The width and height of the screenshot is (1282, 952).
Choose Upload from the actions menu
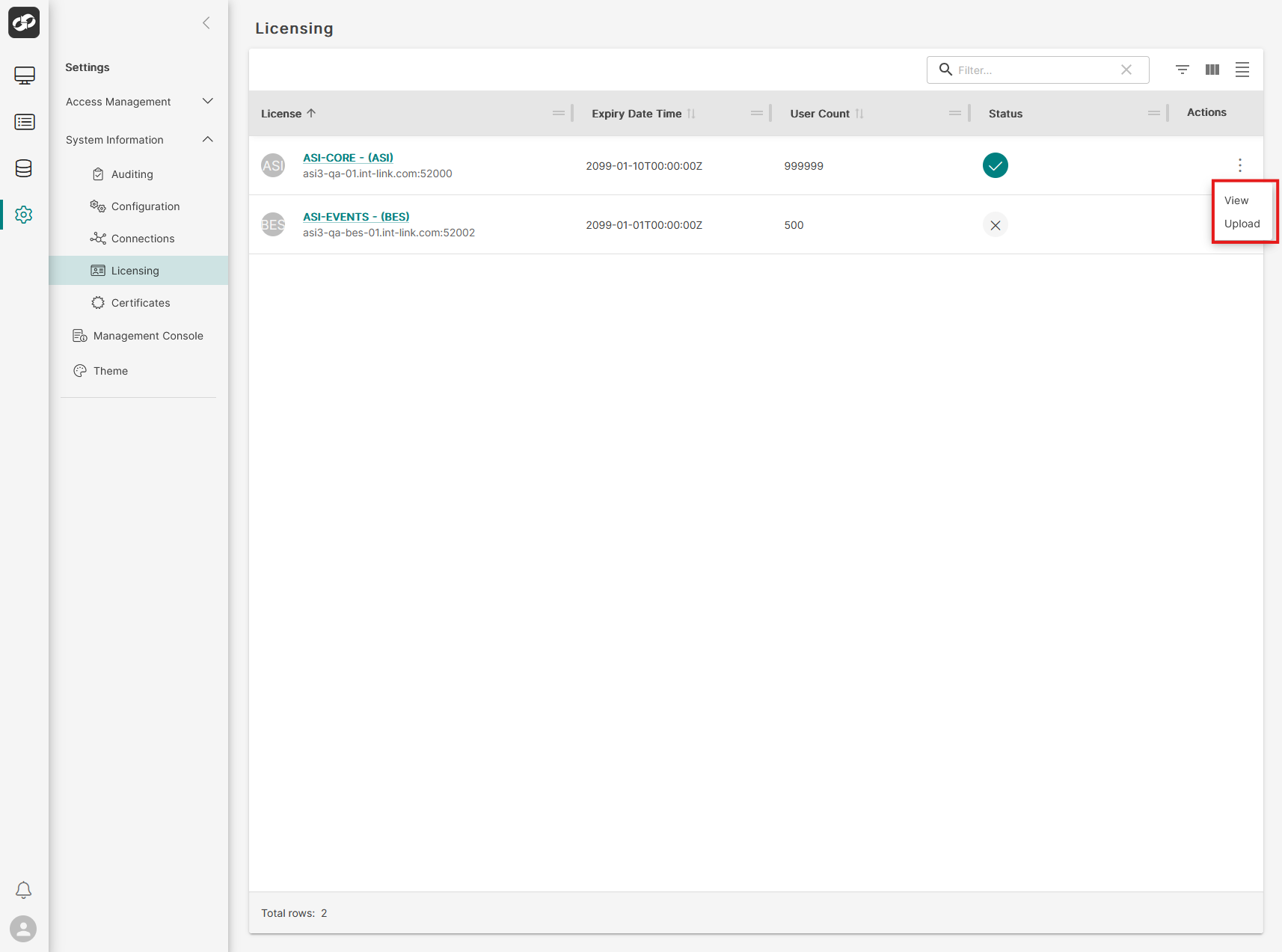(1242, 224)
